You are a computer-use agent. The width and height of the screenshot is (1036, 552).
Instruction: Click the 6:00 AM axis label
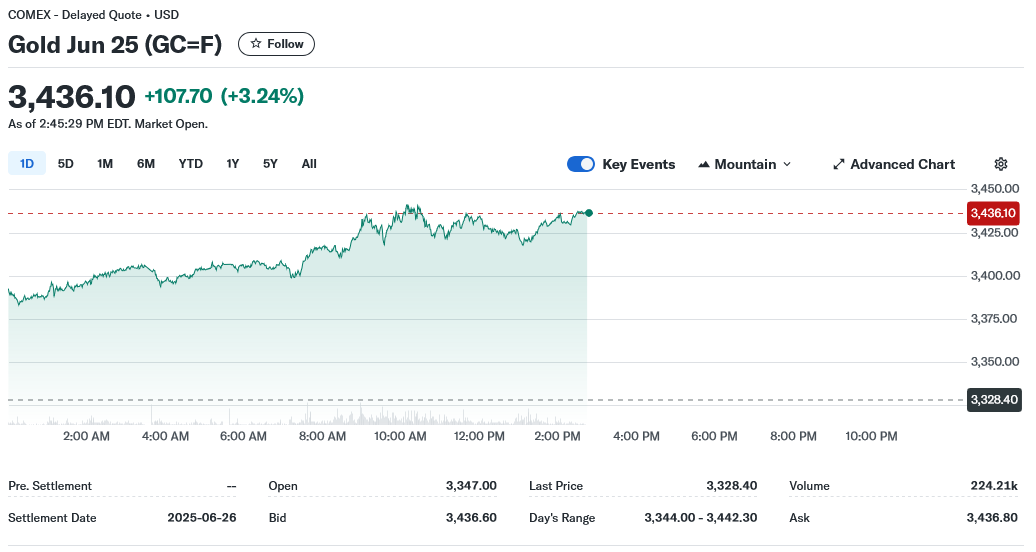[243, 436]
